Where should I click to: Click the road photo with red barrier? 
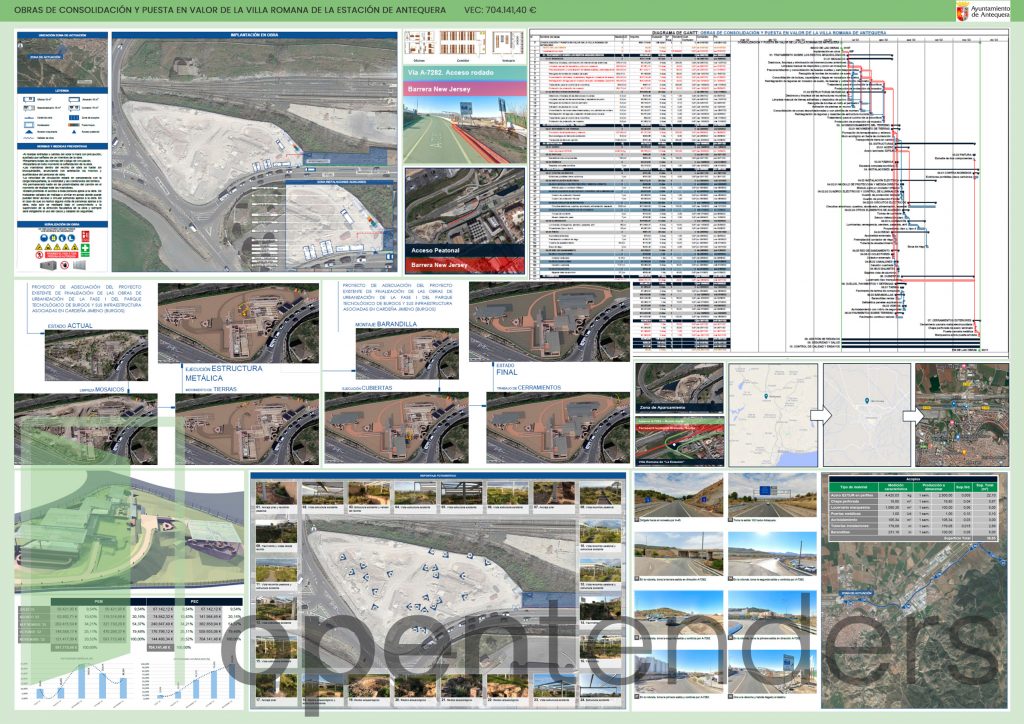[x=464, y=130]
